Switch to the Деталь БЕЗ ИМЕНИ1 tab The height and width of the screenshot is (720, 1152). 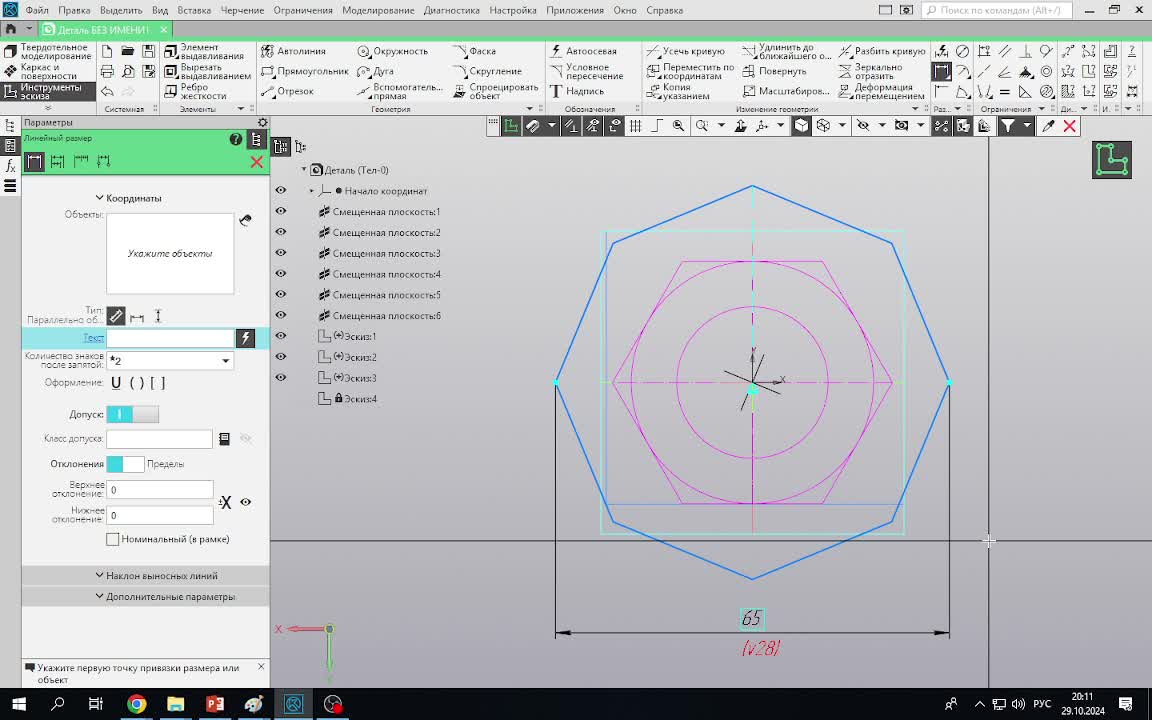[x=103, y=29]
